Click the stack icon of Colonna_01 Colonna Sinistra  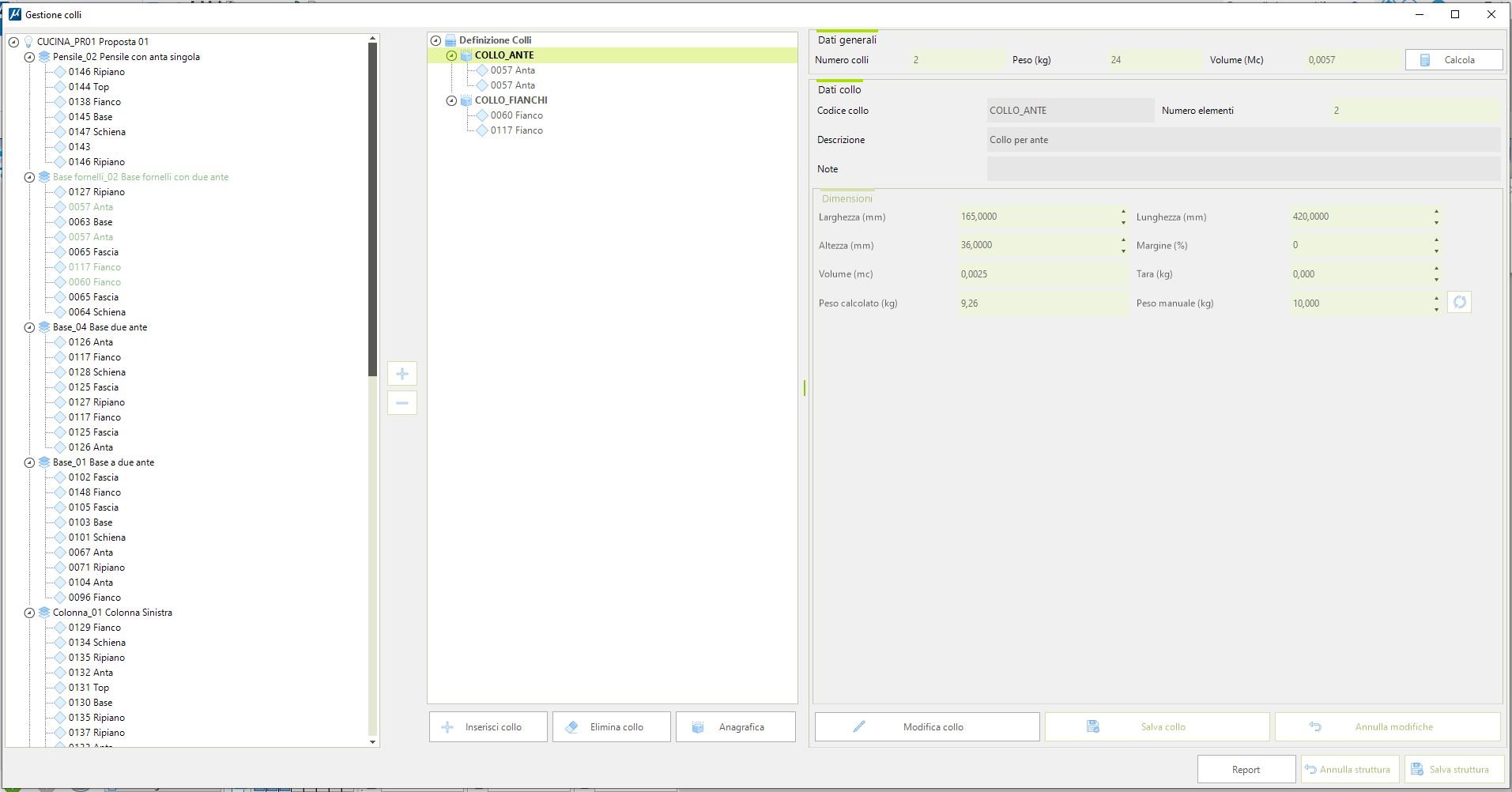[44, 613]
